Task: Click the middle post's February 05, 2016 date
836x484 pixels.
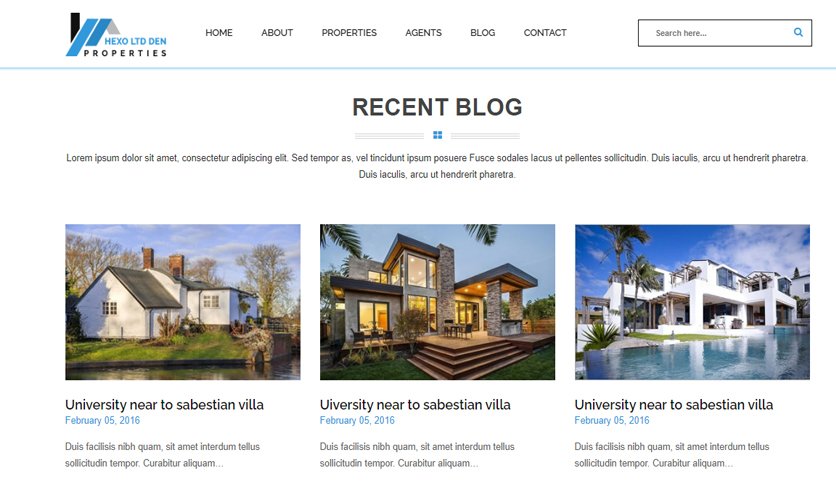Action: (357, 421)
